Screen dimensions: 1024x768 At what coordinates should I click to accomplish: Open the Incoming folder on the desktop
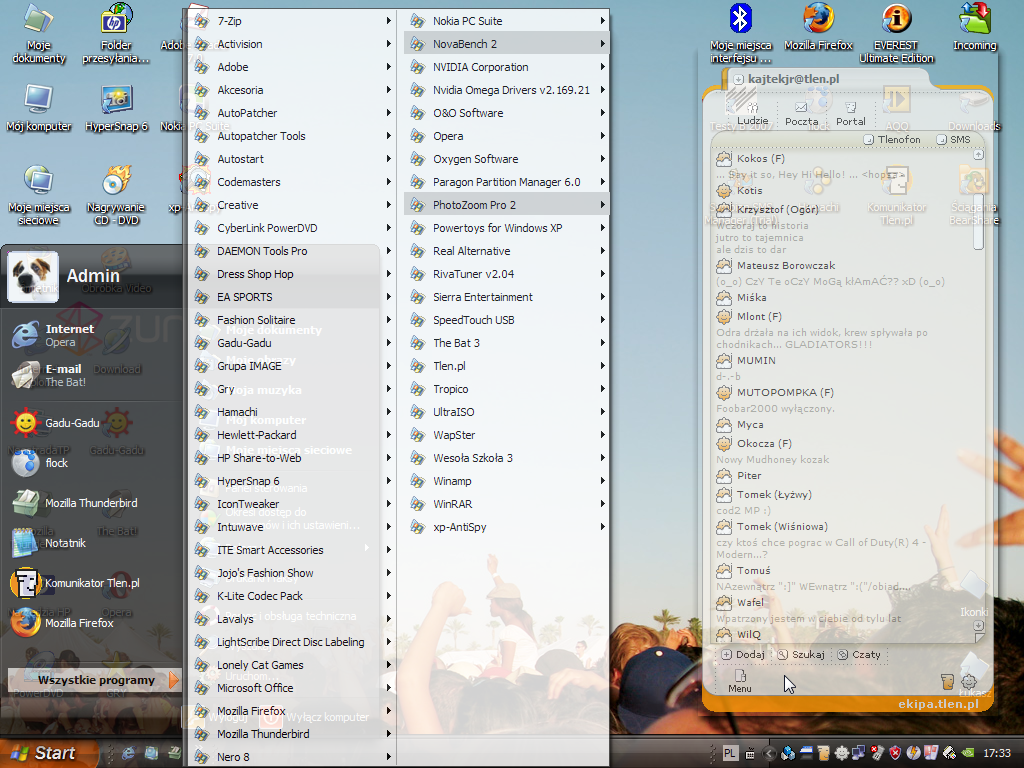(x=974, y=27)
